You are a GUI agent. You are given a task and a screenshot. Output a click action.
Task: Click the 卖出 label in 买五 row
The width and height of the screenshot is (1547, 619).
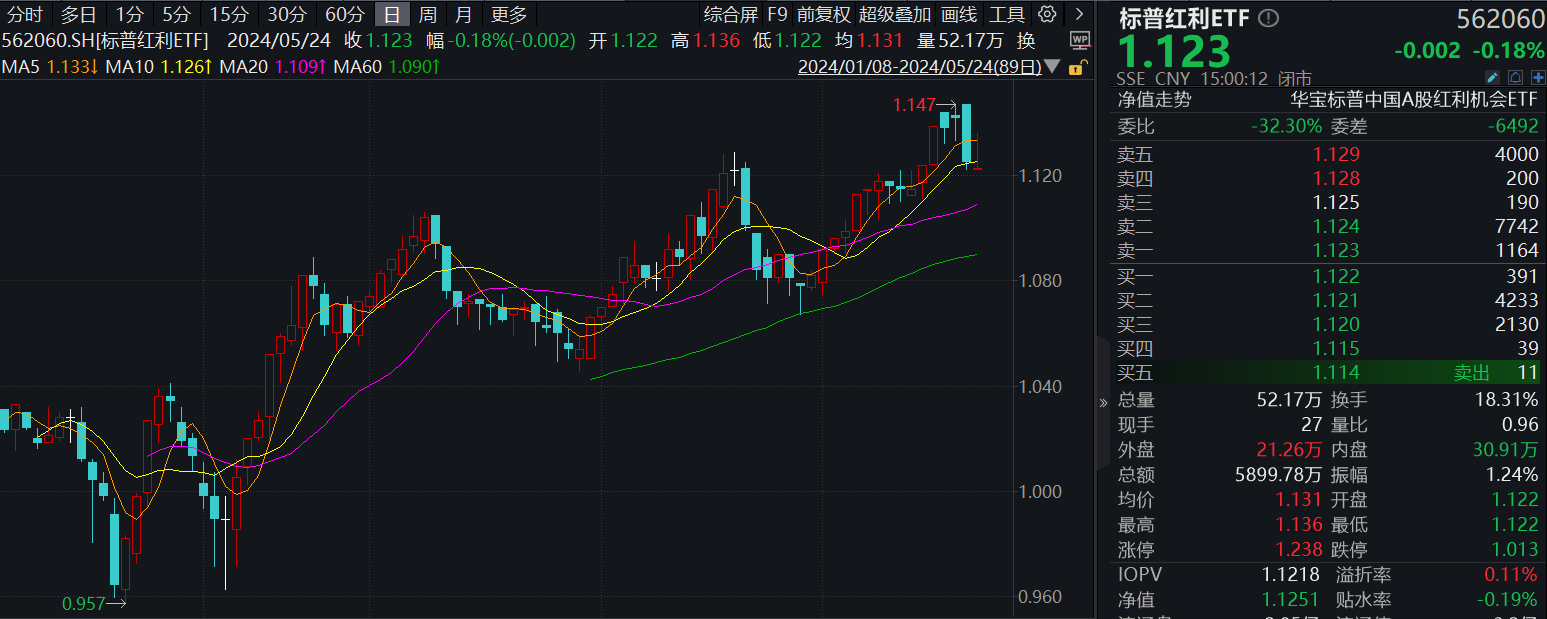pos(1471,372)
